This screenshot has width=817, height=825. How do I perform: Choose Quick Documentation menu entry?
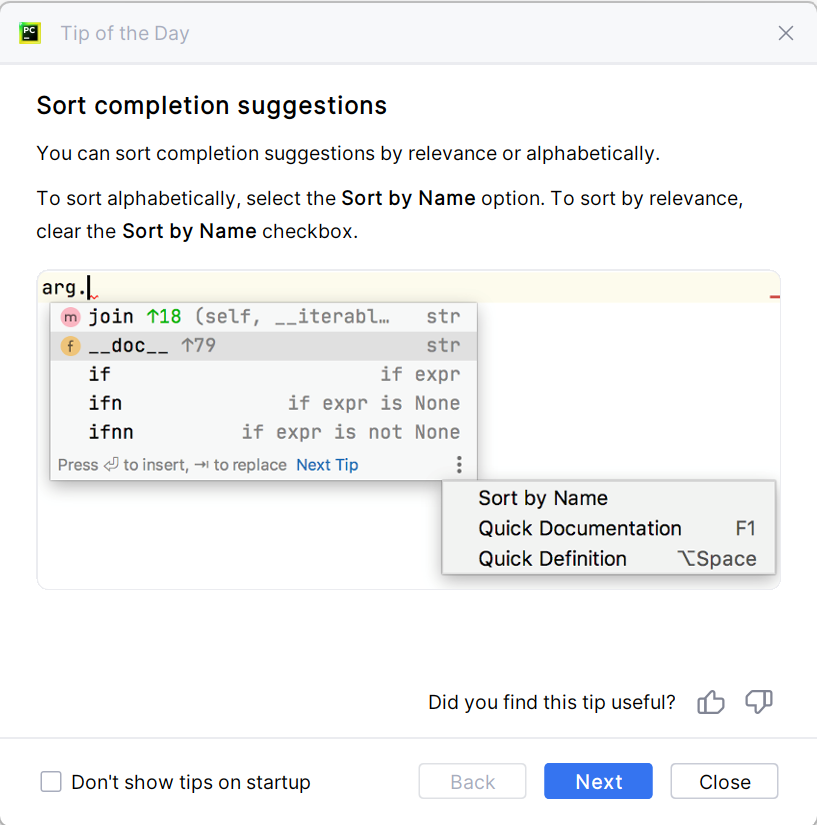click(580, 528)
